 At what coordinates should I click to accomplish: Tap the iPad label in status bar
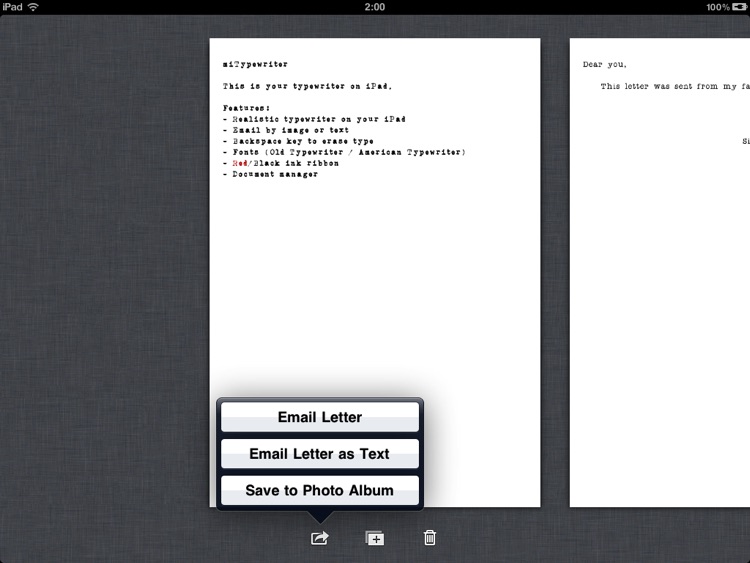click(12, 7)
